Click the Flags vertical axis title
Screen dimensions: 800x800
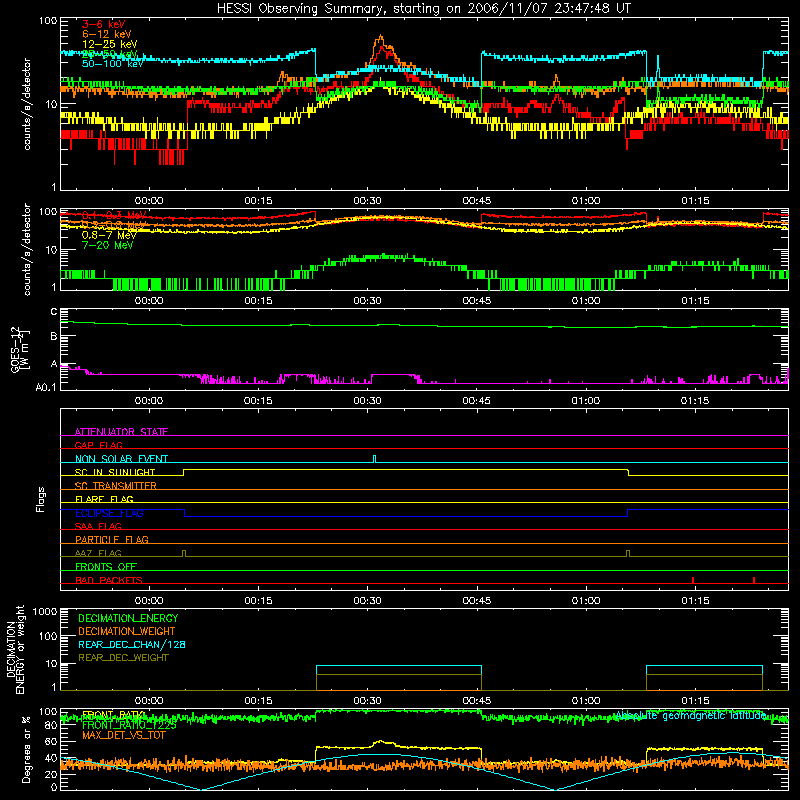tap(41, 500)
